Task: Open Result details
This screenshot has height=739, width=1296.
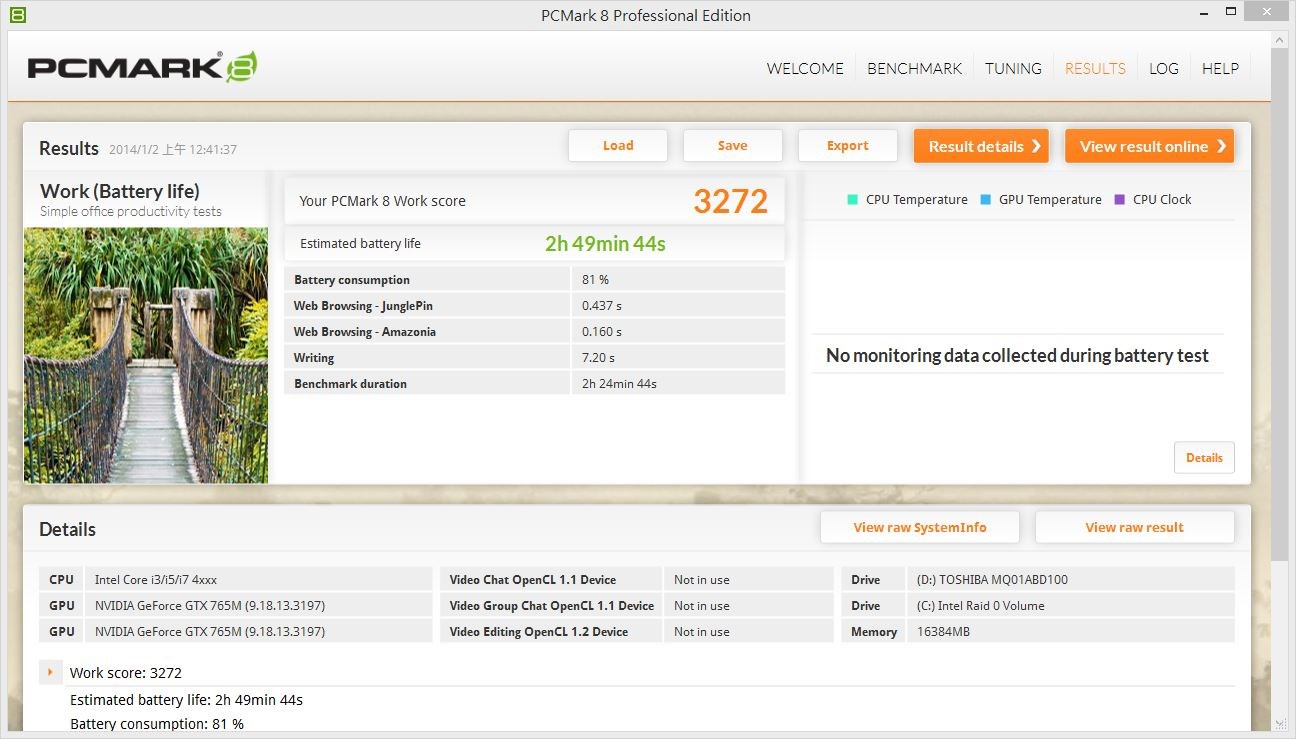Action: (x=981, y=146)
